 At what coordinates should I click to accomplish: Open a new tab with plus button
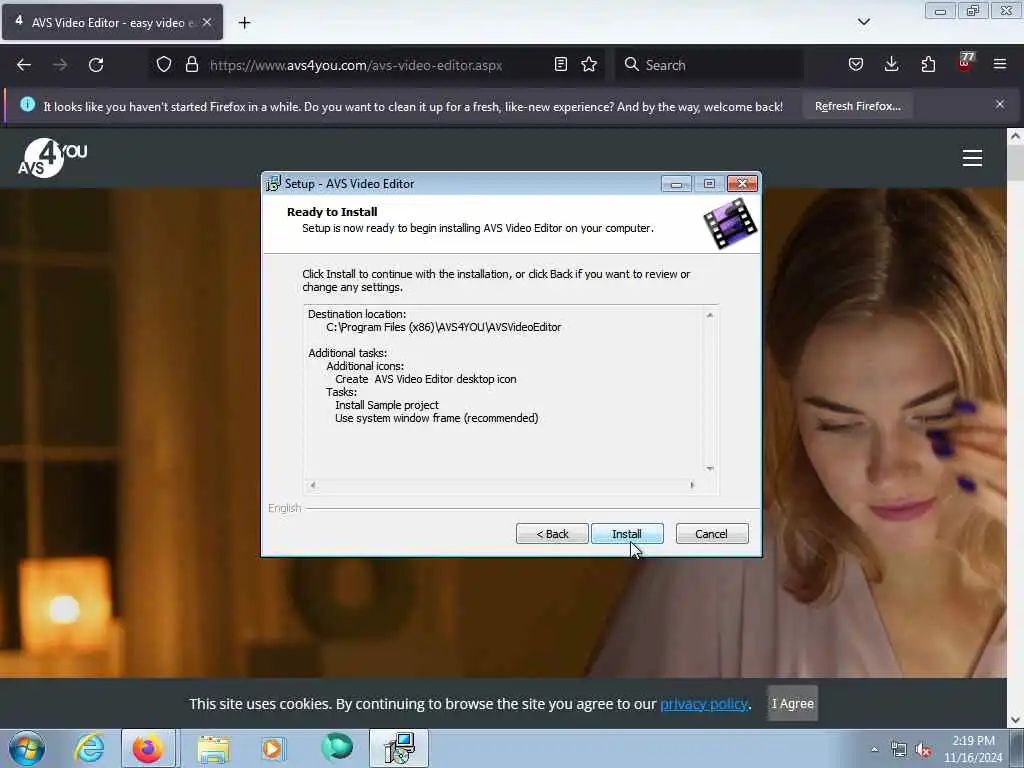244,23
